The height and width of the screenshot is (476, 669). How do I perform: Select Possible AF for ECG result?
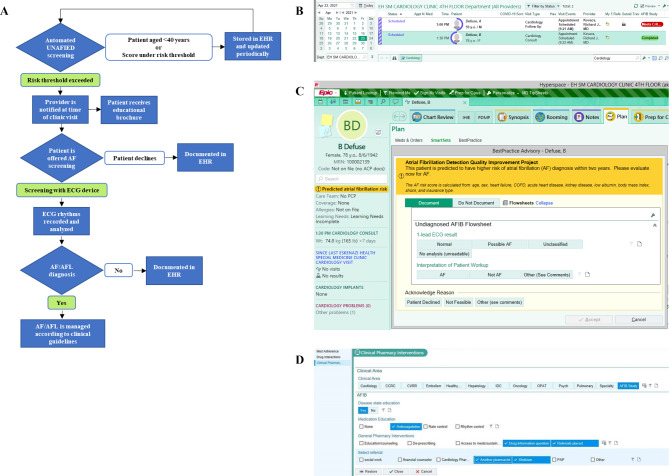coord(500,244)
